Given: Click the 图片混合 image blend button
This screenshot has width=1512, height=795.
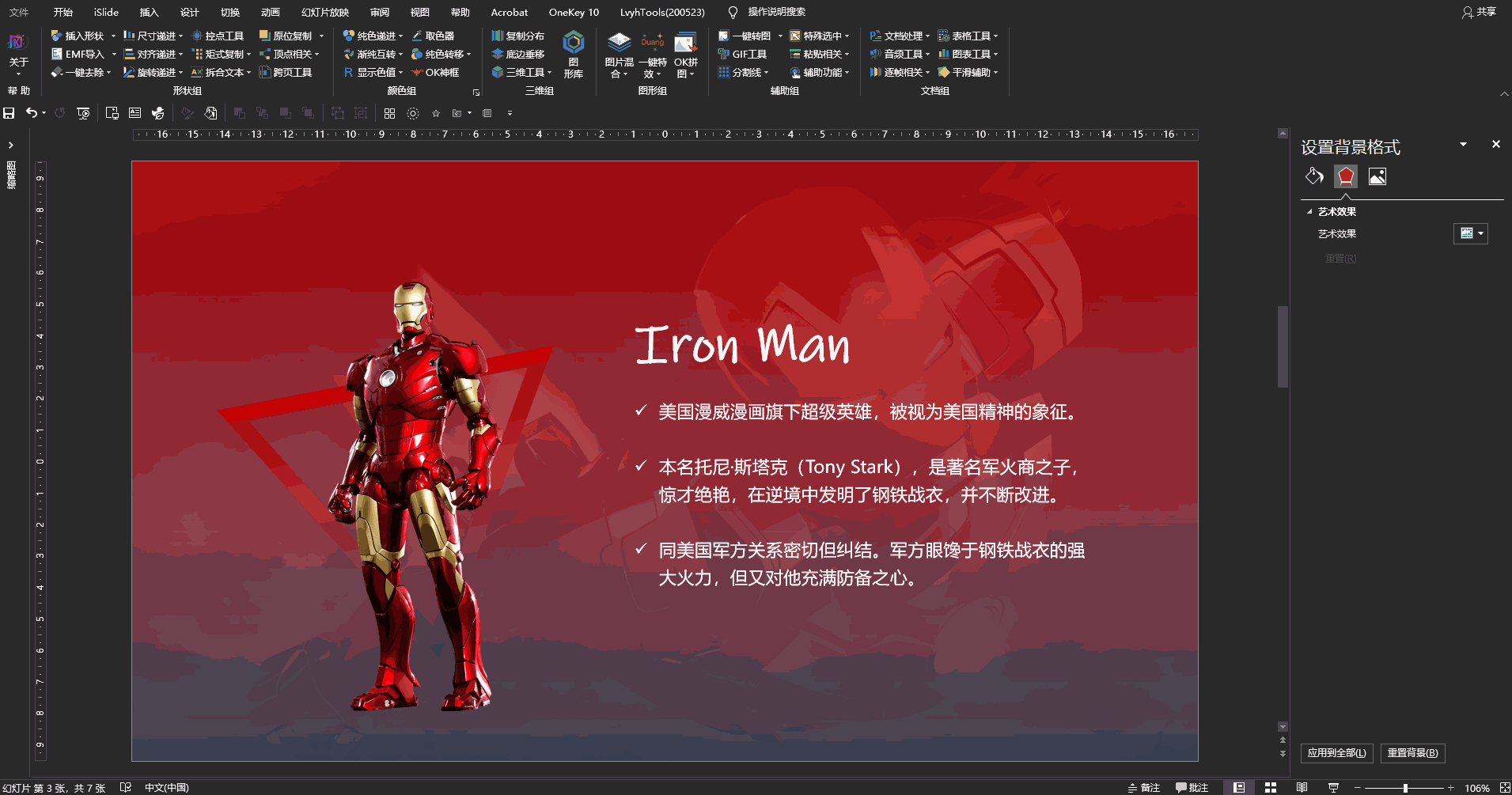Looking at the screenshot, I should 619,55.
